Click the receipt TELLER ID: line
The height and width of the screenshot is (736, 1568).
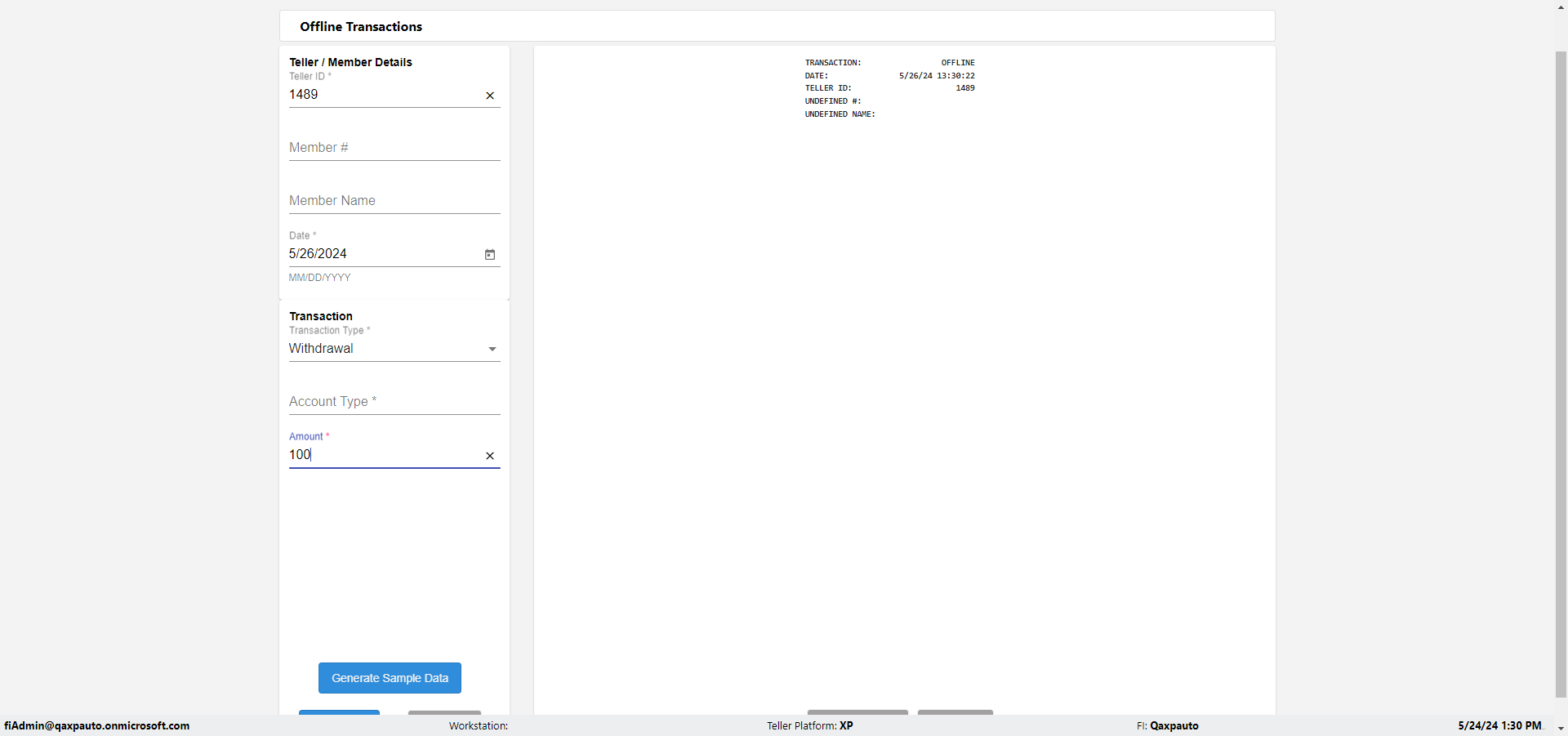pos(889,88)
